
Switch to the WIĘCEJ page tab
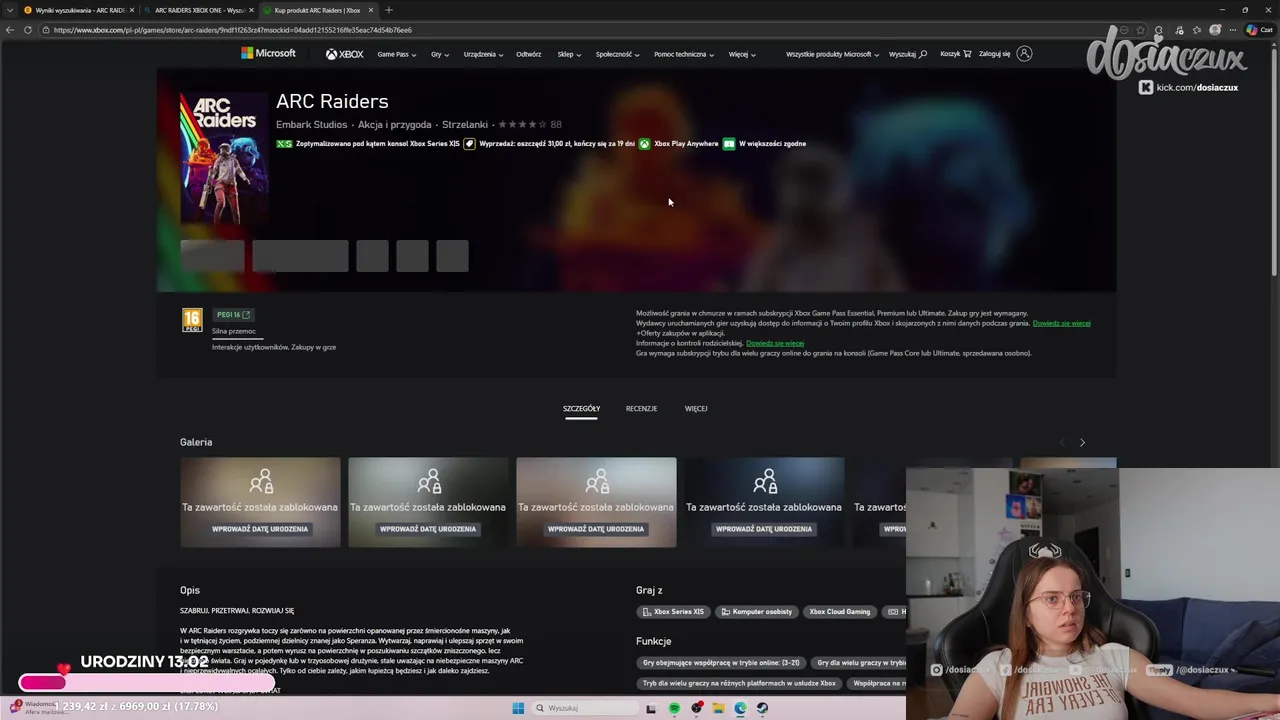pyautogui.click(x=696, y=409)
